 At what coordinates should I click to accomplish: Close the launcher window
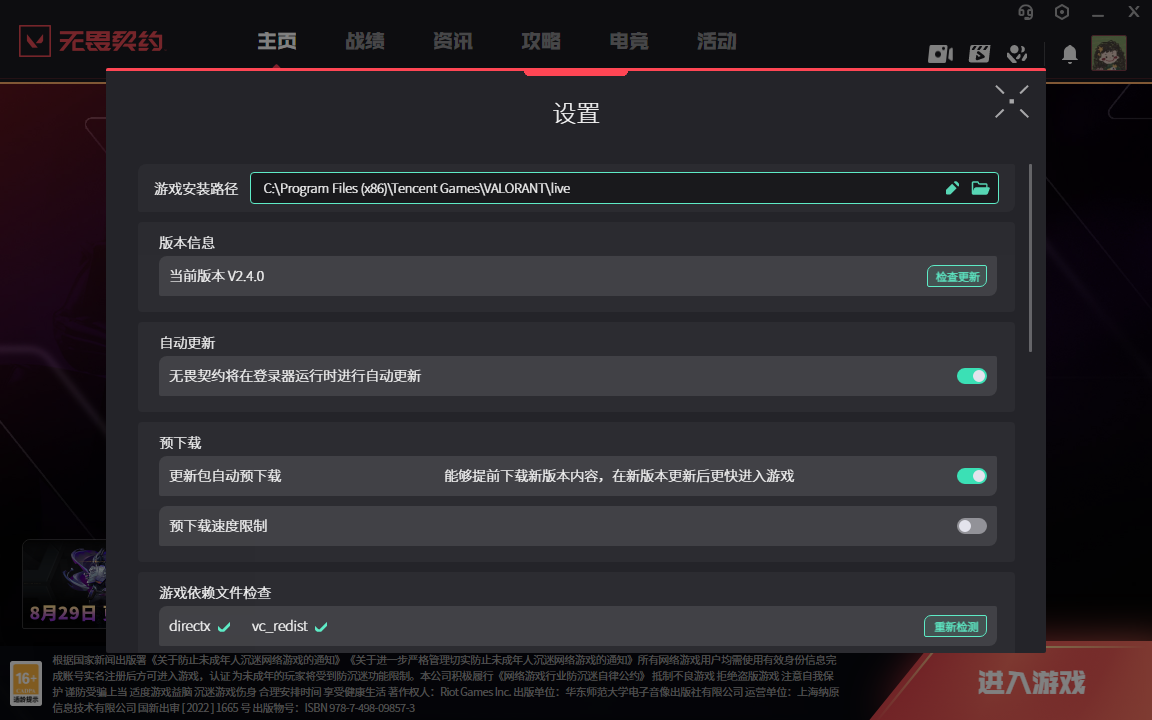click(1134, 12)
